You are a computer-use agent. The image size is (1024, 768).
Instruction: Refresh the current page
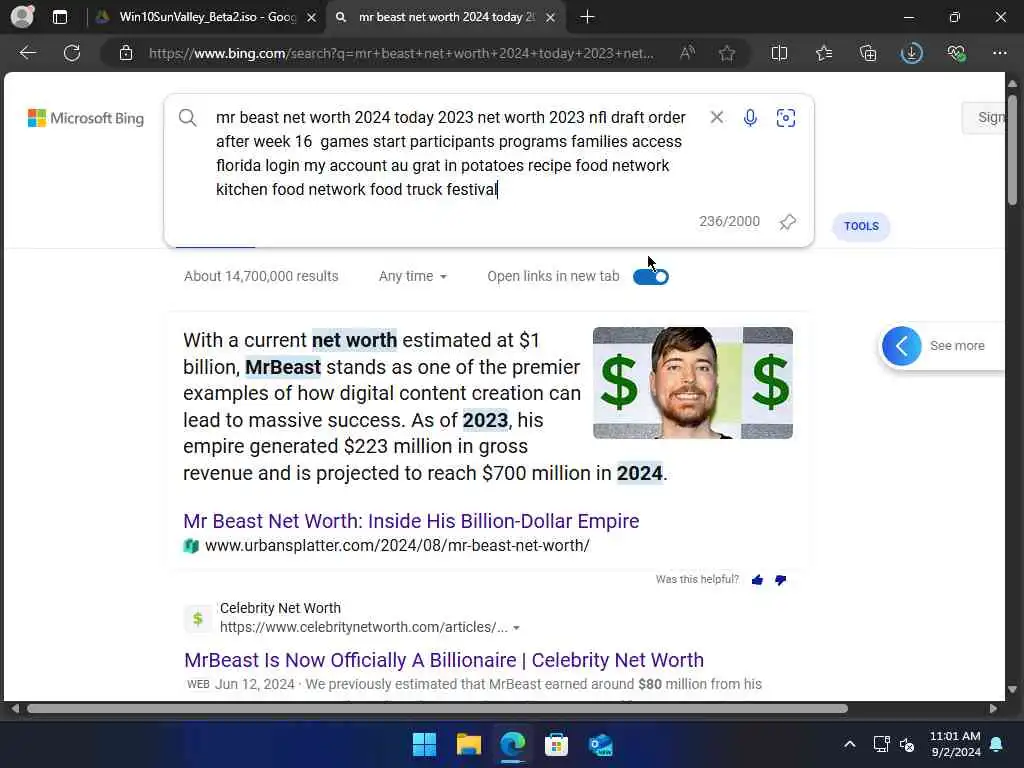72,53
